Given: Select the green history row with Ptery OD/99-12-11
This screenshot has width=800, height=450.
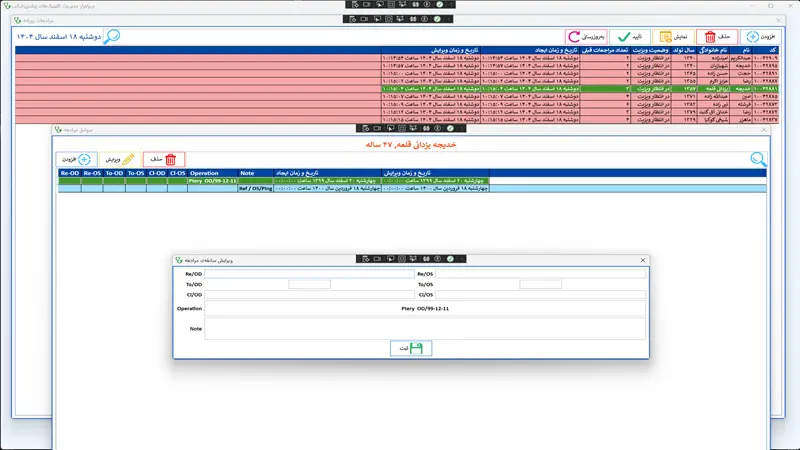Looking at the screenshot, I should coord(273,181).
